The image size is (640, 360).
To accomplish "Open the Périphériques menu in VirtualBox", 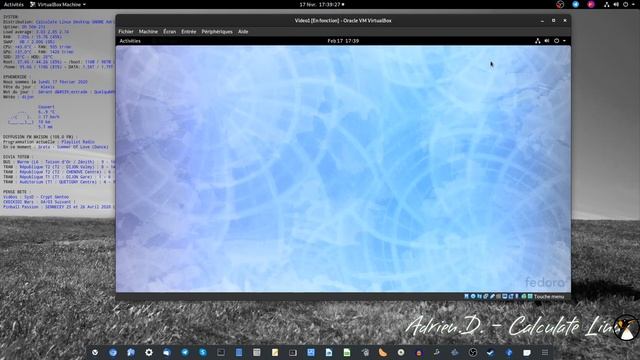I will pyautogui.click(x=217, y=31).
